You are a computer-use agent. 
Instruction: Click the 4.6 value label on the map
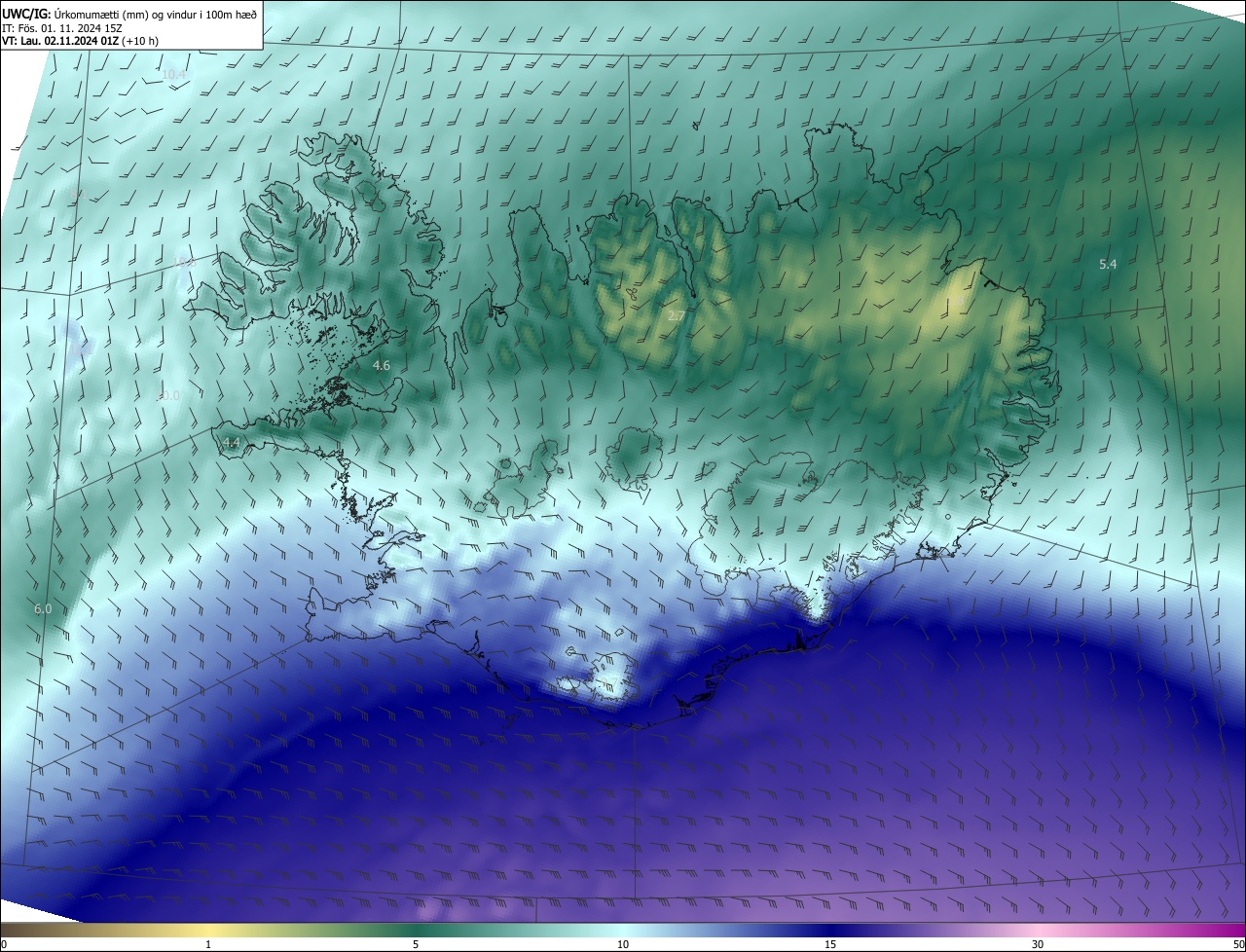click(x=382, y=366)
